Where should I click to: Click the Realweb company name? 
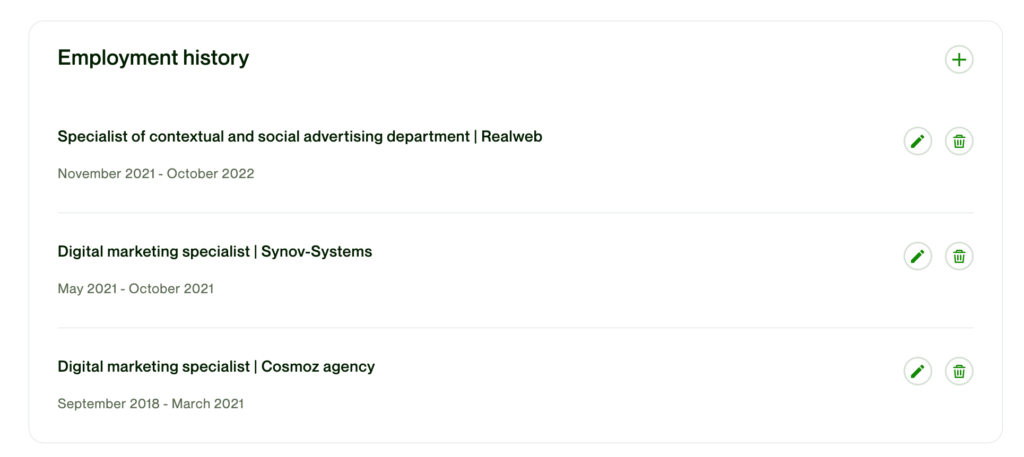(x=511, y=136)
